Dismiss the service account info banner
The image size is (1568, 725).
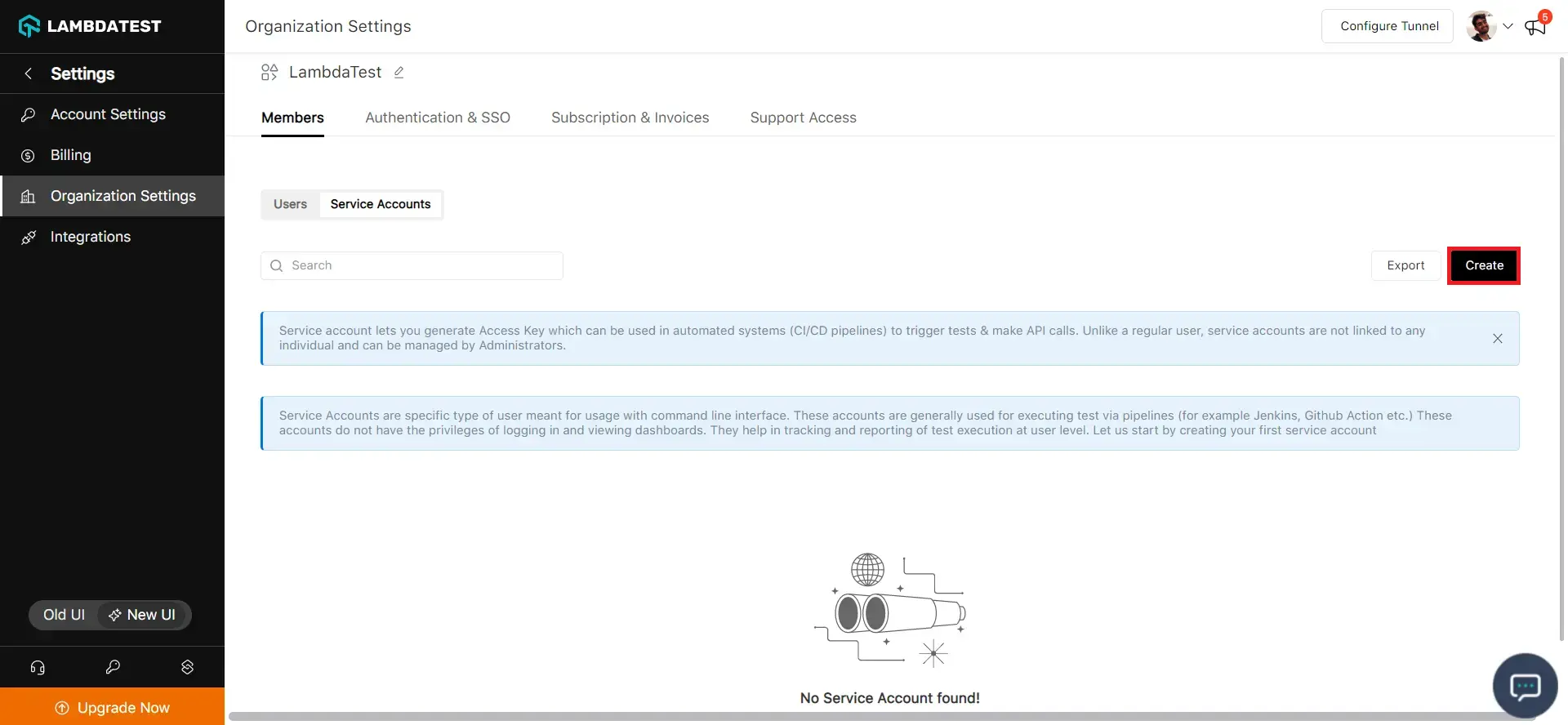pos(1497,339)
